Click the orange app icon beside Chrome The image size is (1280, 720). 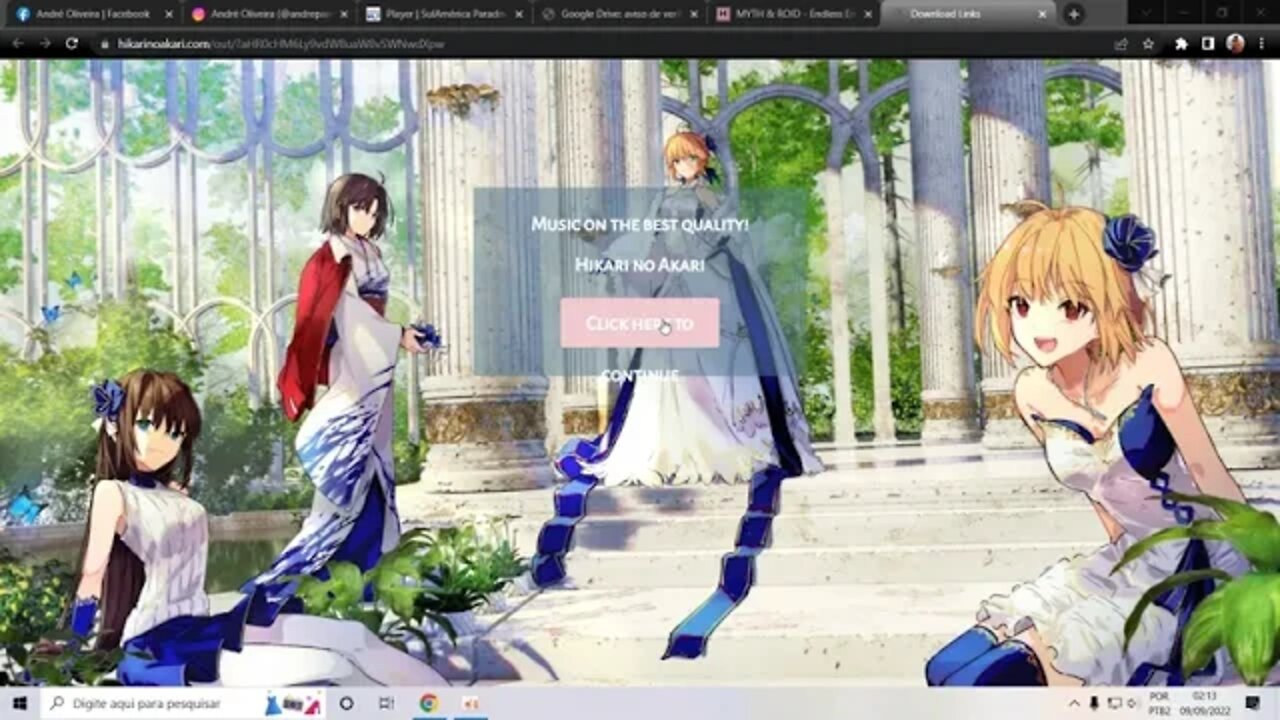coord(470,703)
